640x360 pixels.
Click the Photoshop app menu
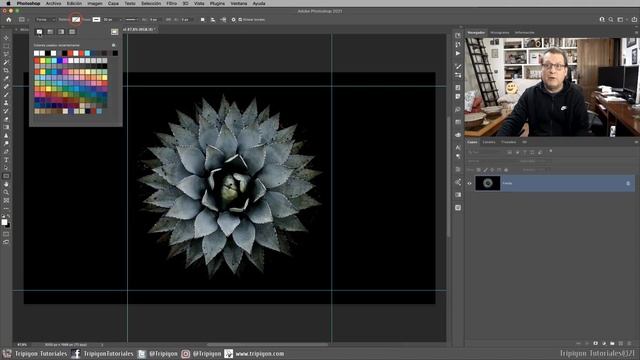pyautogui.click(x=28, y=3)
